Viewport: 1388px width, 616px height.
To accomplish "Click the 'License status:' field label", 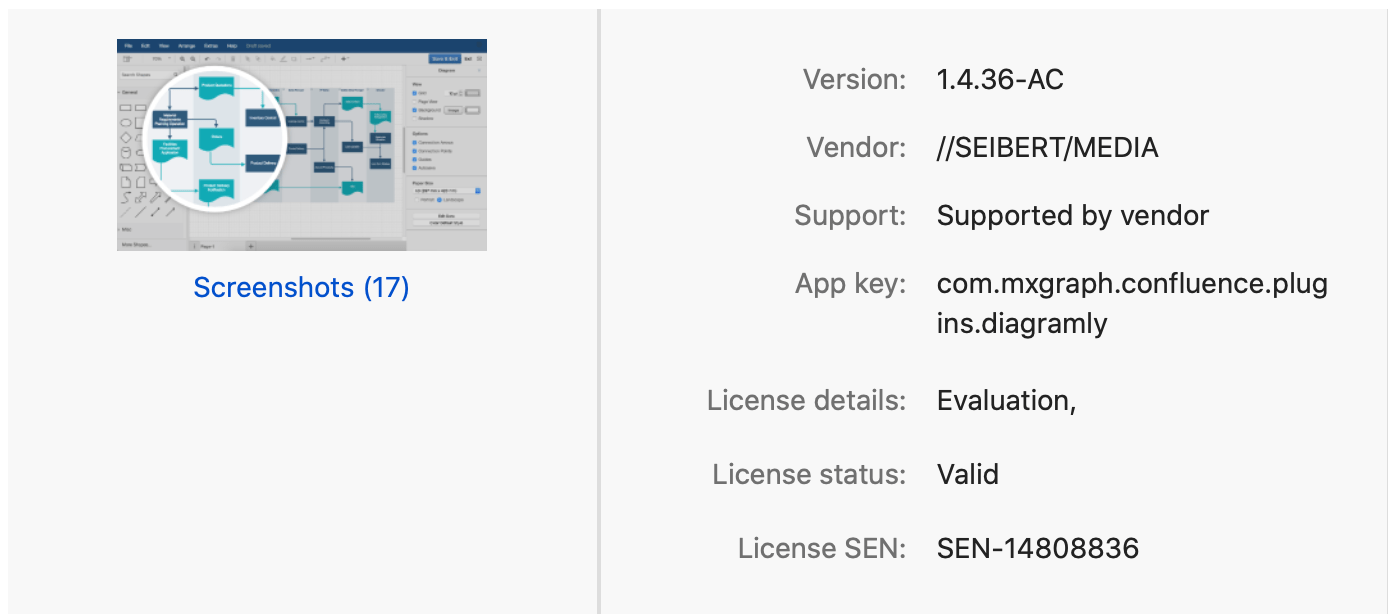I will coord(809,473).
